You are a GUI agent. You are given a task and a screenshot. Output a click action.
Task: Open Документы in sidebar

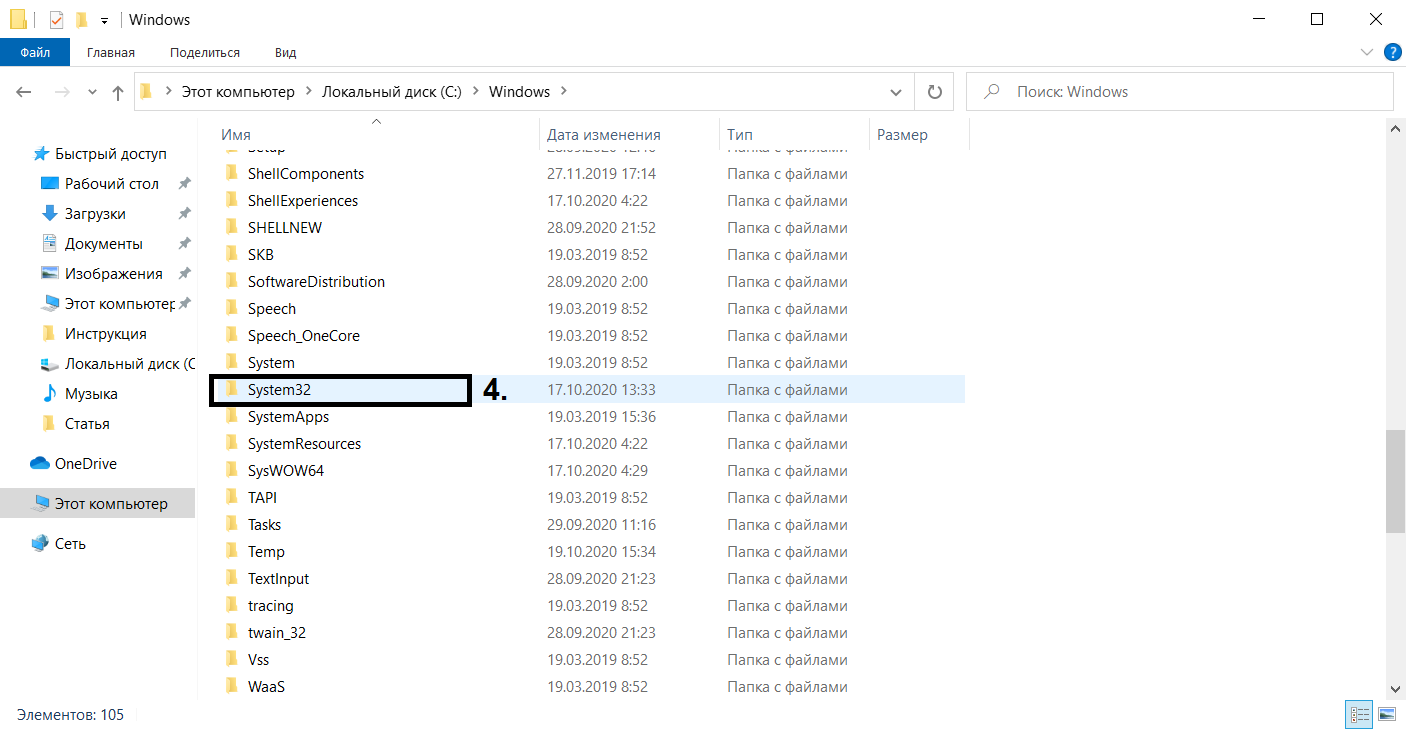103,244
